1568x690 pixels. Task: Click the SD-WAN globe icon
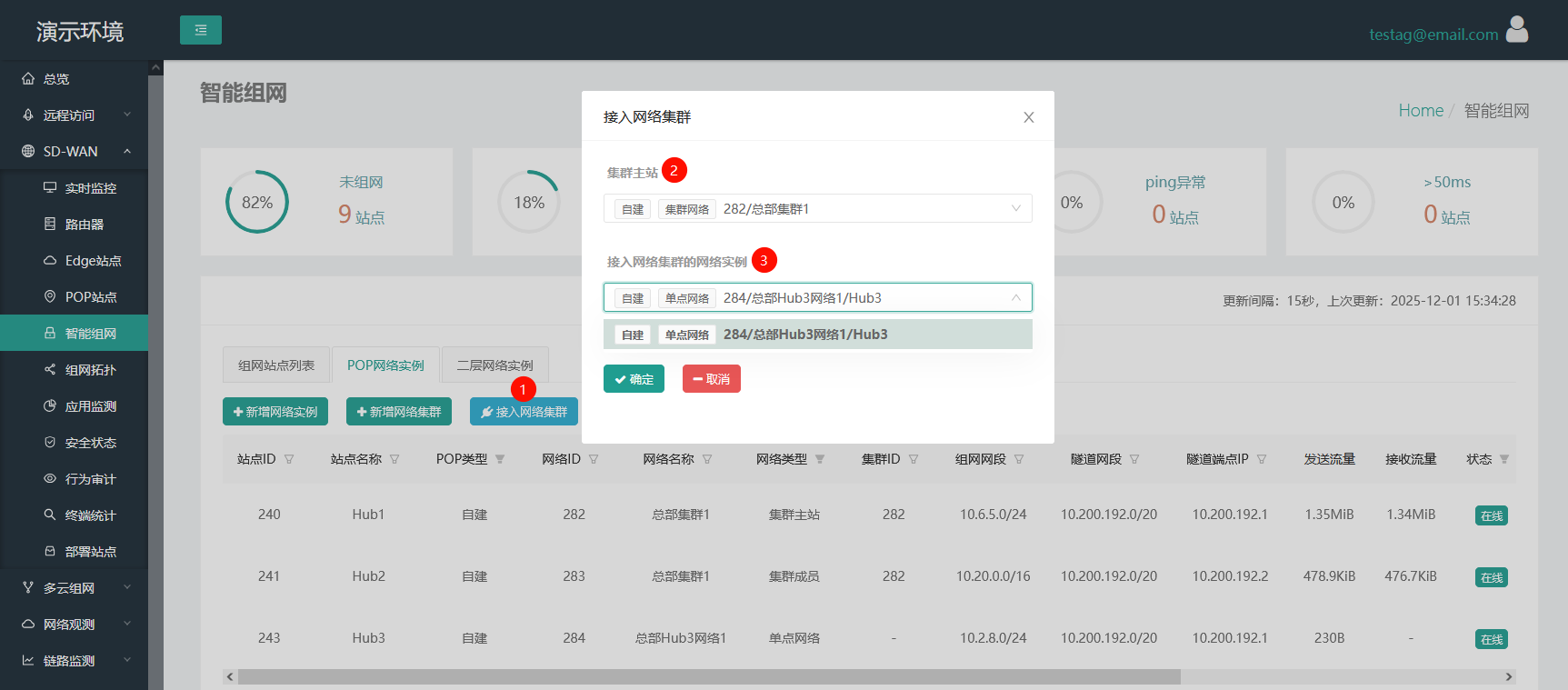pos(28,152)
